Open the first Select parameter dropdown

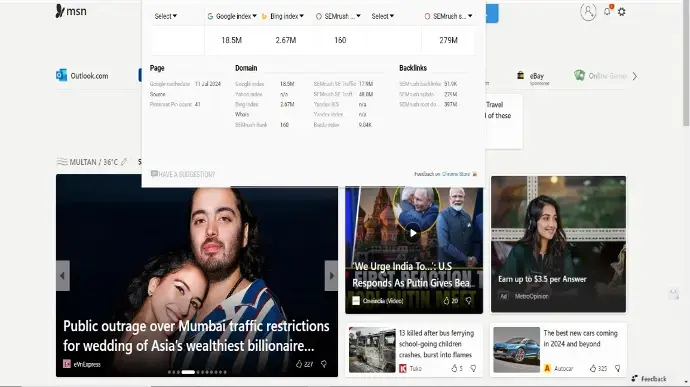[165, 16]
